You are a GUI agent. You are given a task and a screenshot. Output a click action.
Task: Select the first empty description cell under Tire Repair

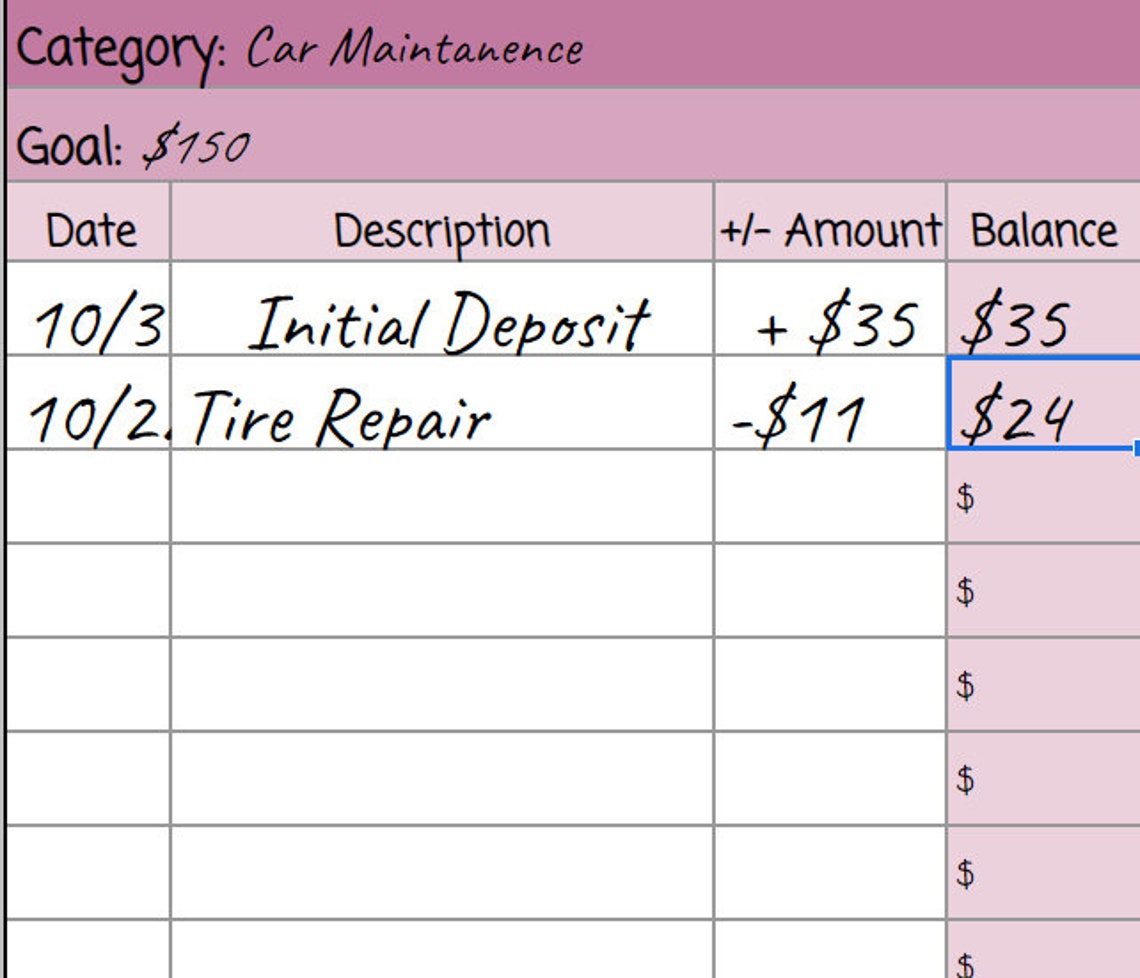pos(442,496)
